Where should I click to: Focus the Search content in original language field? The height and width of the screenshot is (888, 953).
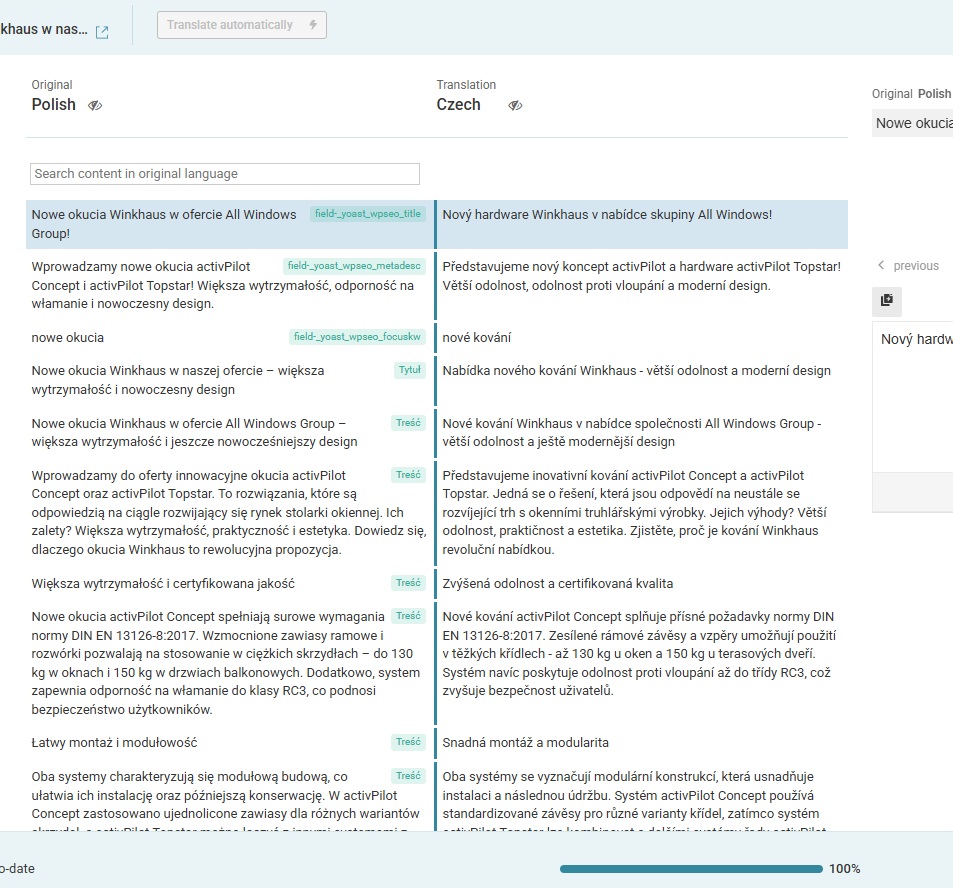click(225, 174)
